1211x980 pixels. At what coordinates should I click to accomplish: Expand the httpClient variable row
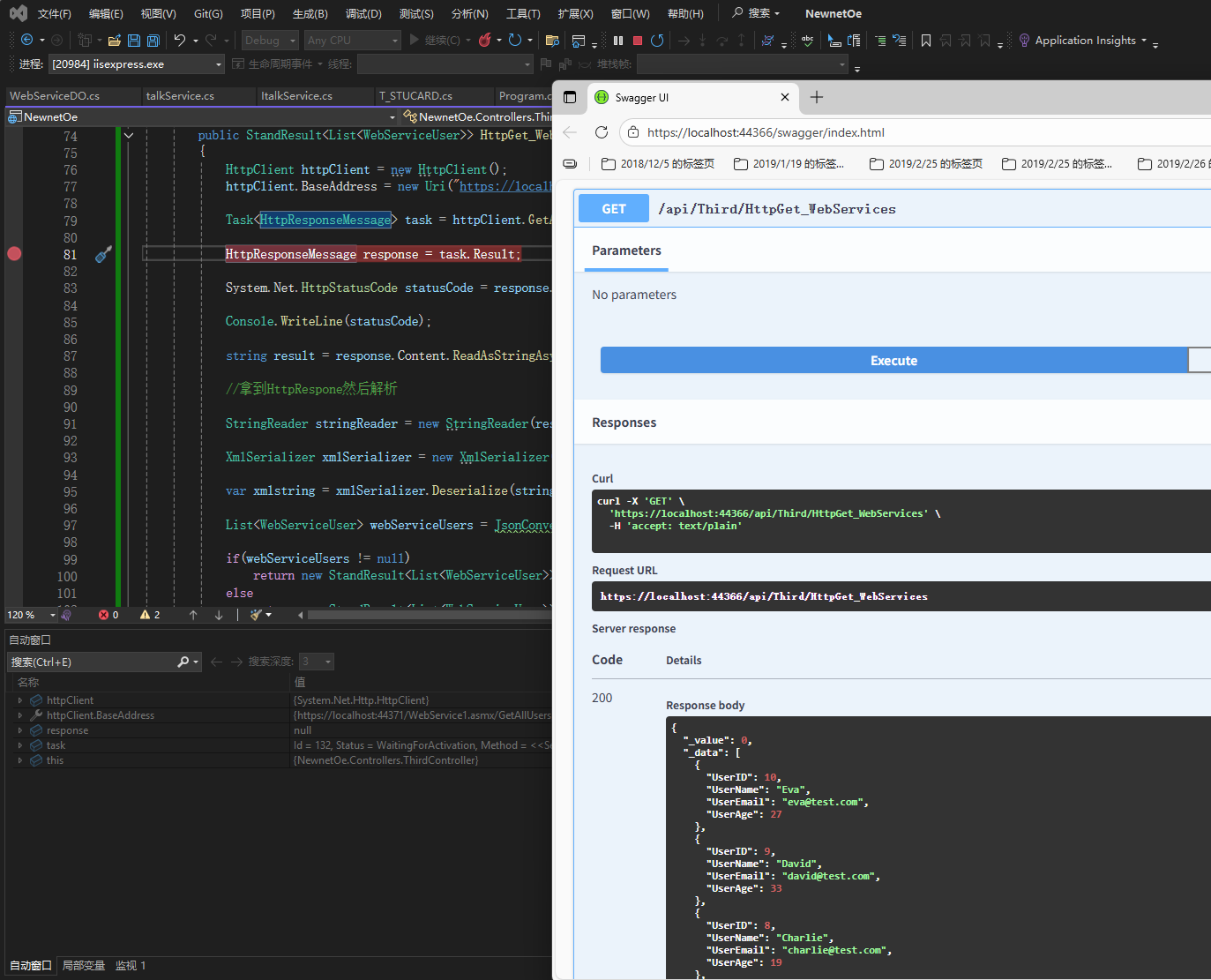click(20, 700)
